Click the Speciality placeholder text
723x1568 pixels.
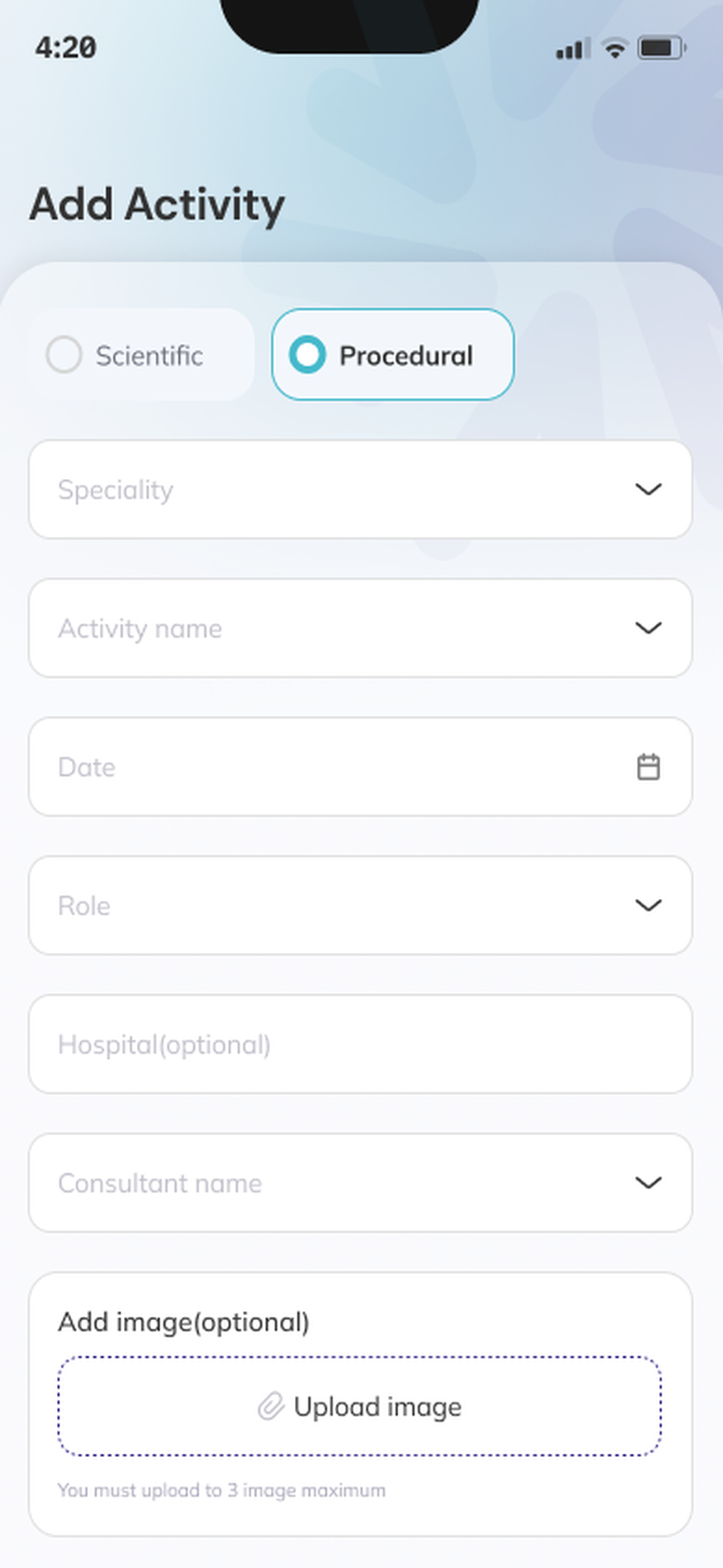click(115, 490)
